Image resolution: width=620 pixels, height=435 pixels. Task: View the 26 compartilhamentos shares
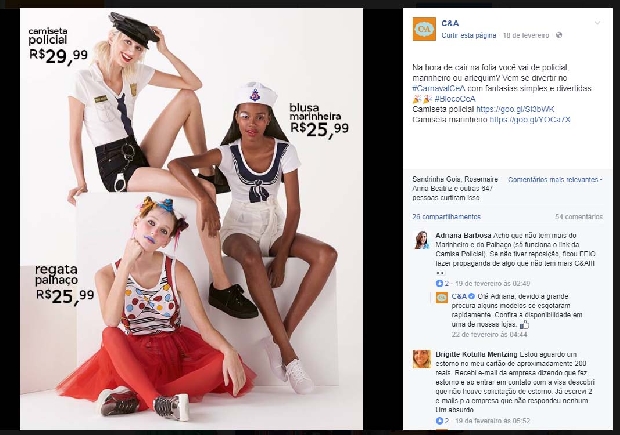coord(446,217)
